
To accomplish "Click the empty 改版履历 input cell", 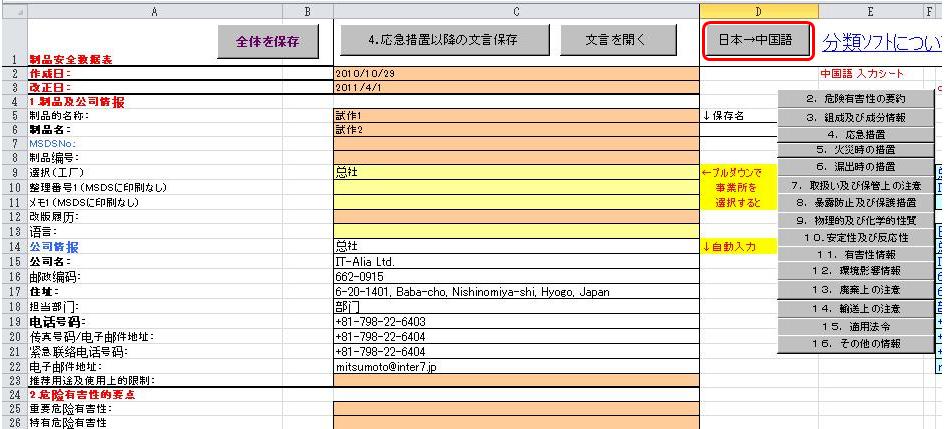I will point(516,216).
